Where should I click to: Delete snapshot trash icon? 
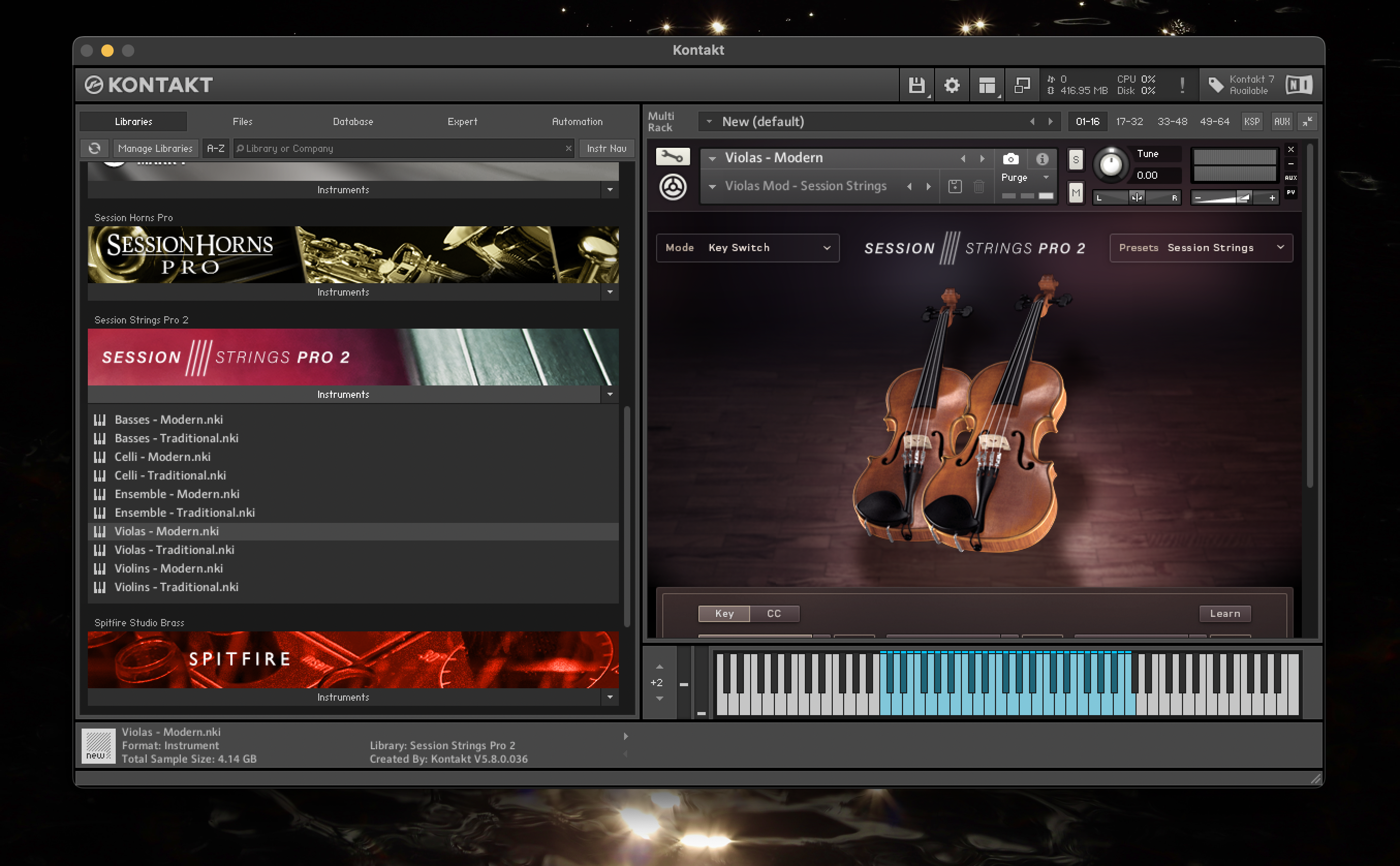(x=978, y=186)
